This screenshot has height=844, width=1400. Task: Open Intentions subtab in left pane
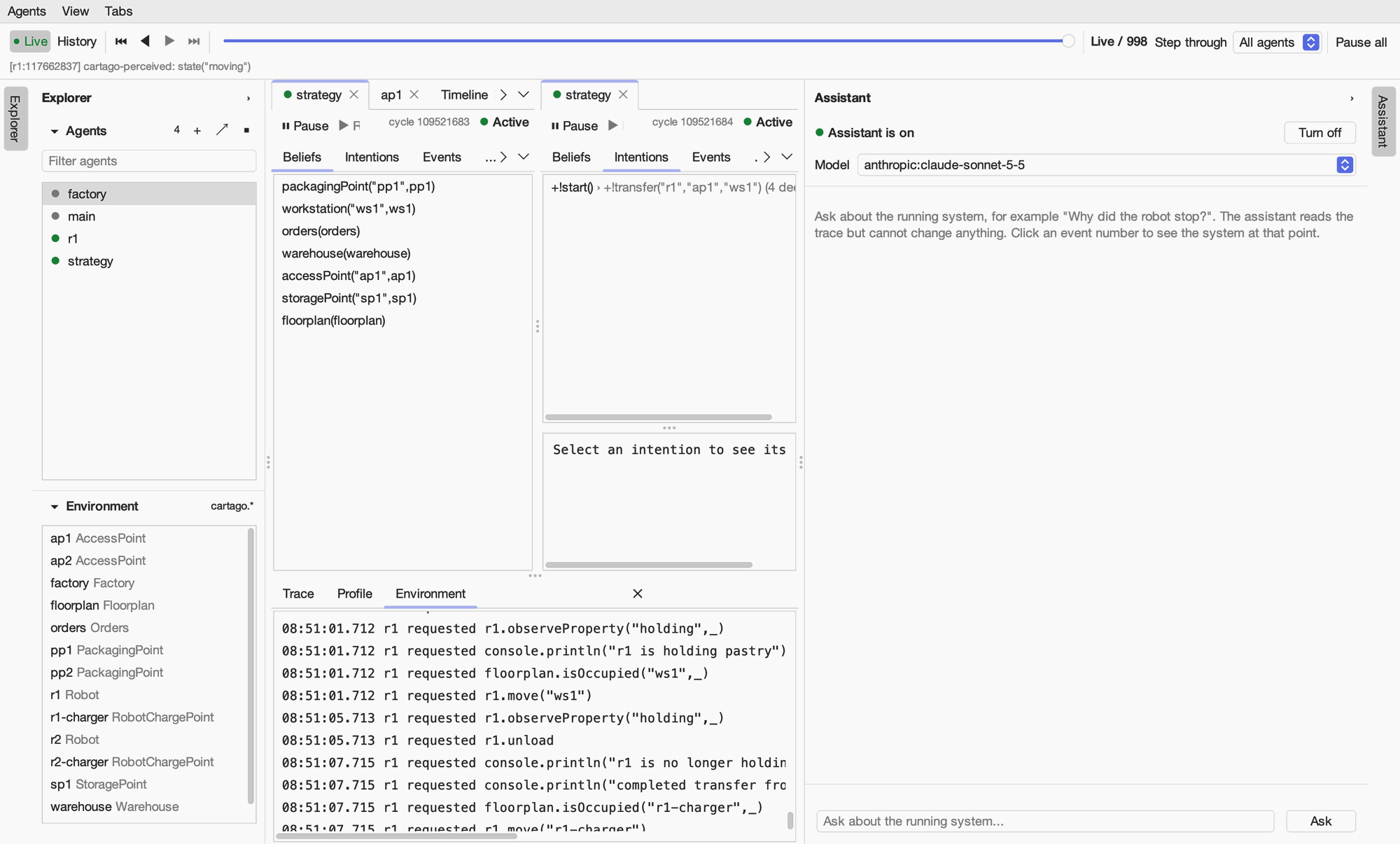(x=372, y=157)
